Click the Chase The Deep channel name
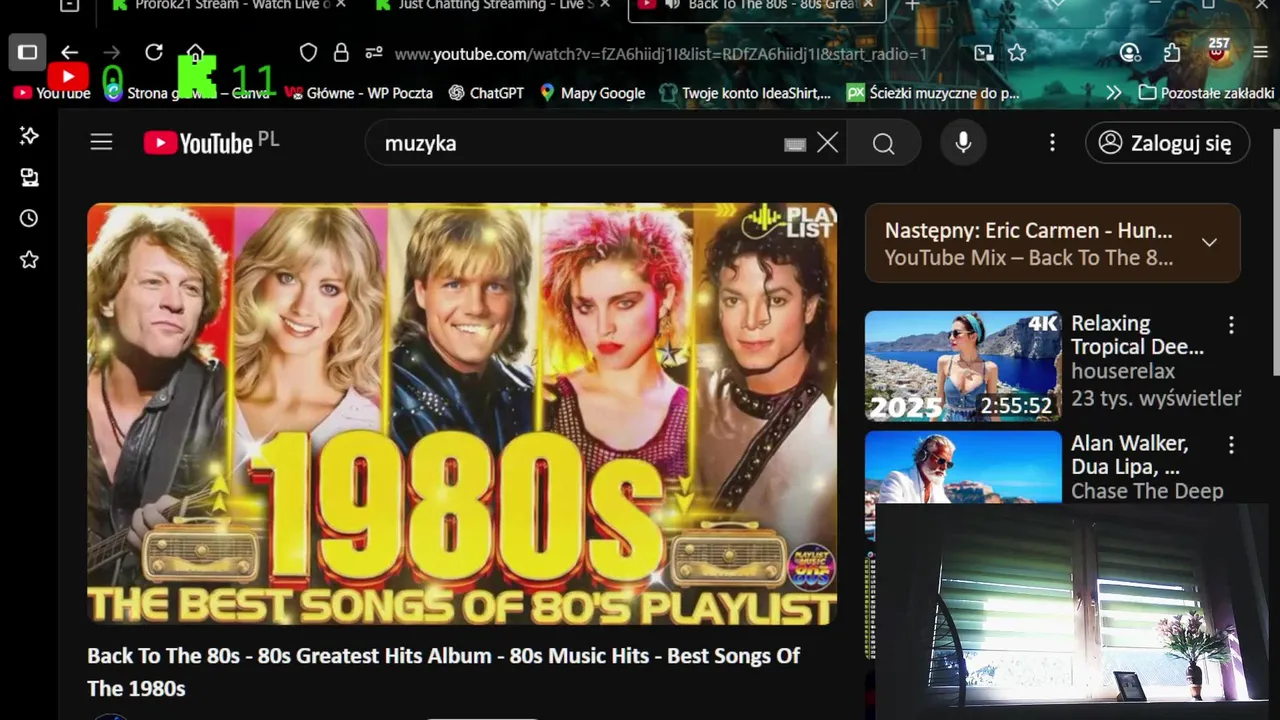 1147,491
